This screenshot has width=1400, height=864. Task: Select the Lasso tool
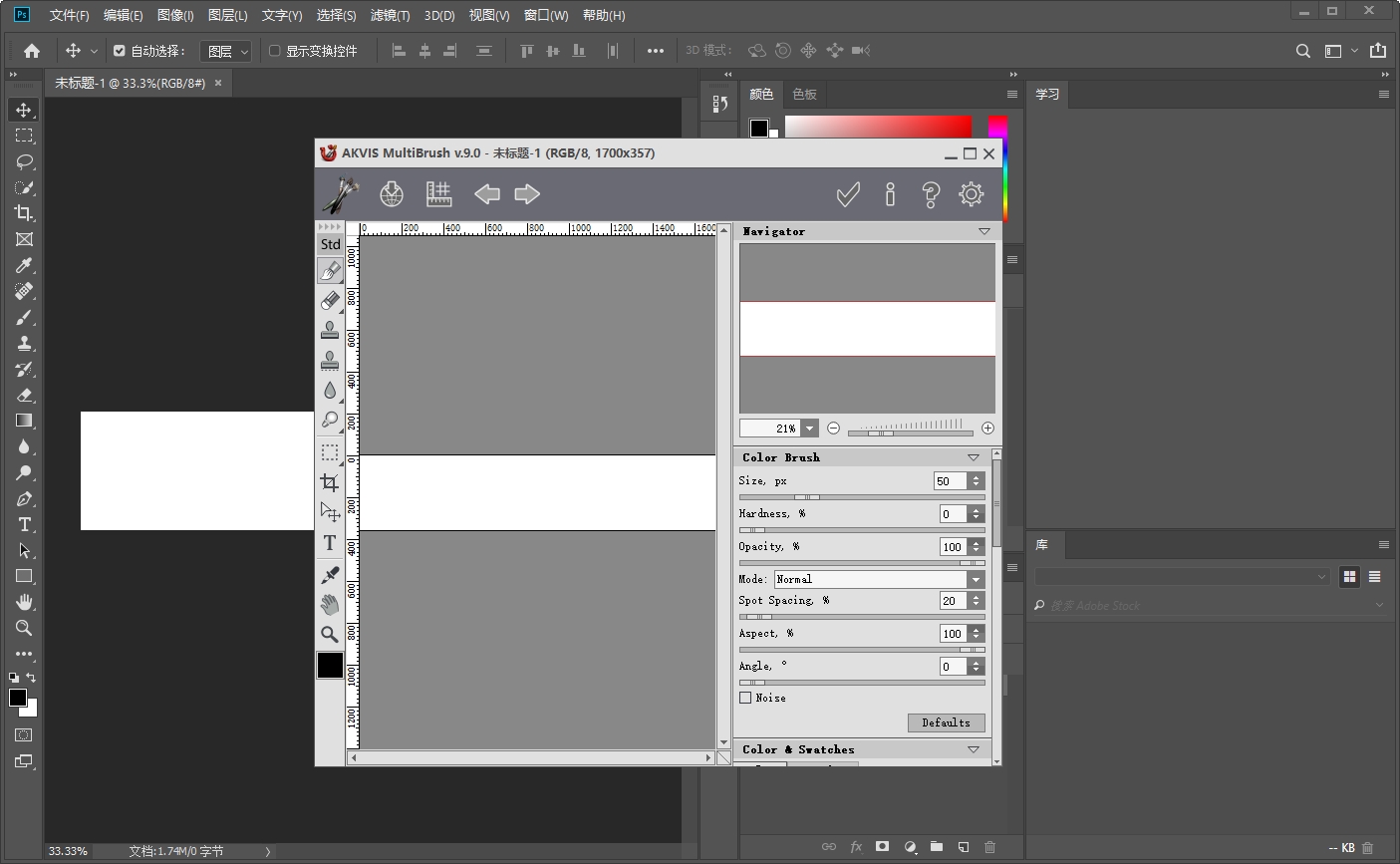[x=24, y=161]
